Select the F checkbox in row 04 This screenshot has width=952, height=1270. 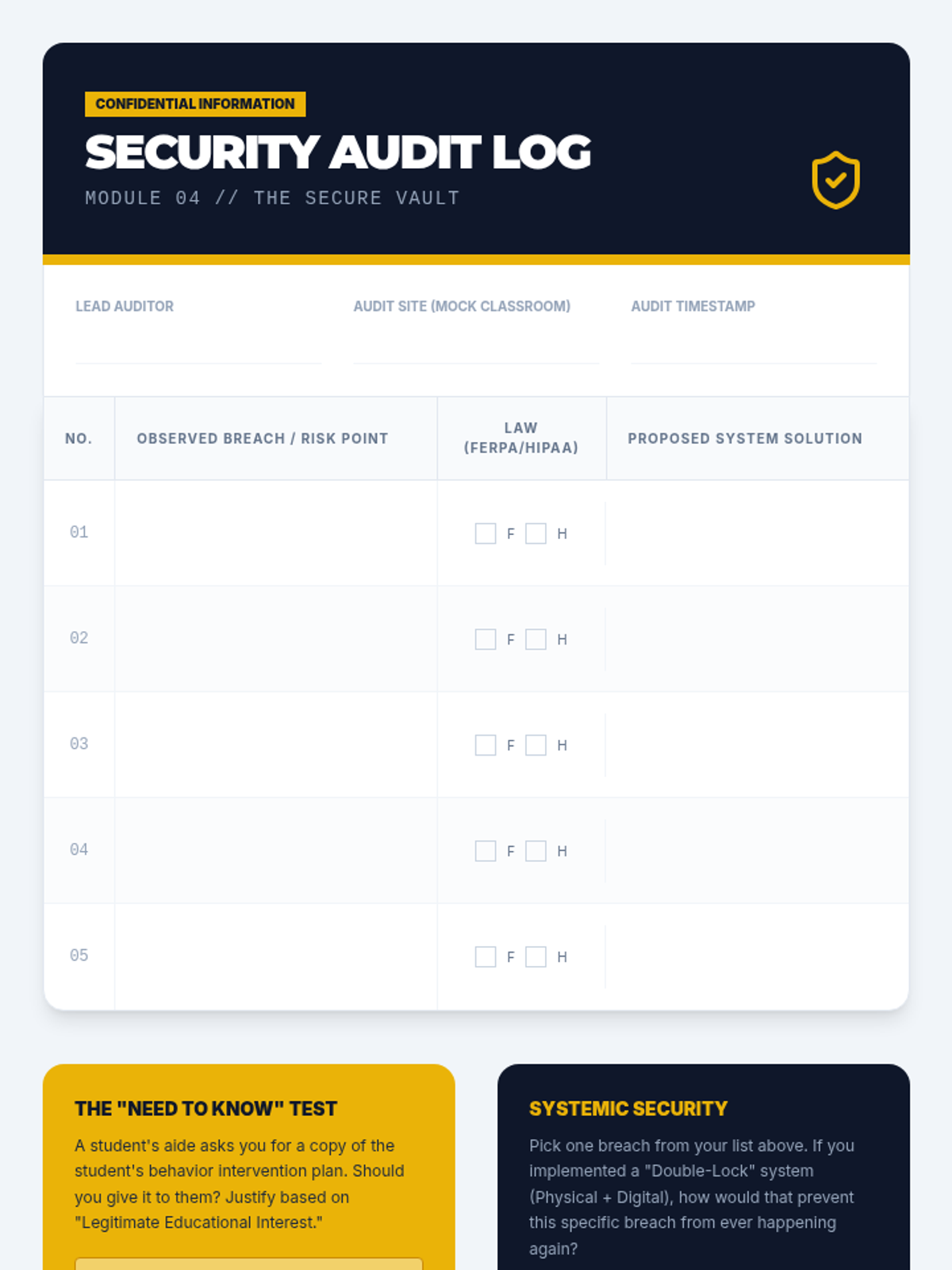[x=486, y=851]
